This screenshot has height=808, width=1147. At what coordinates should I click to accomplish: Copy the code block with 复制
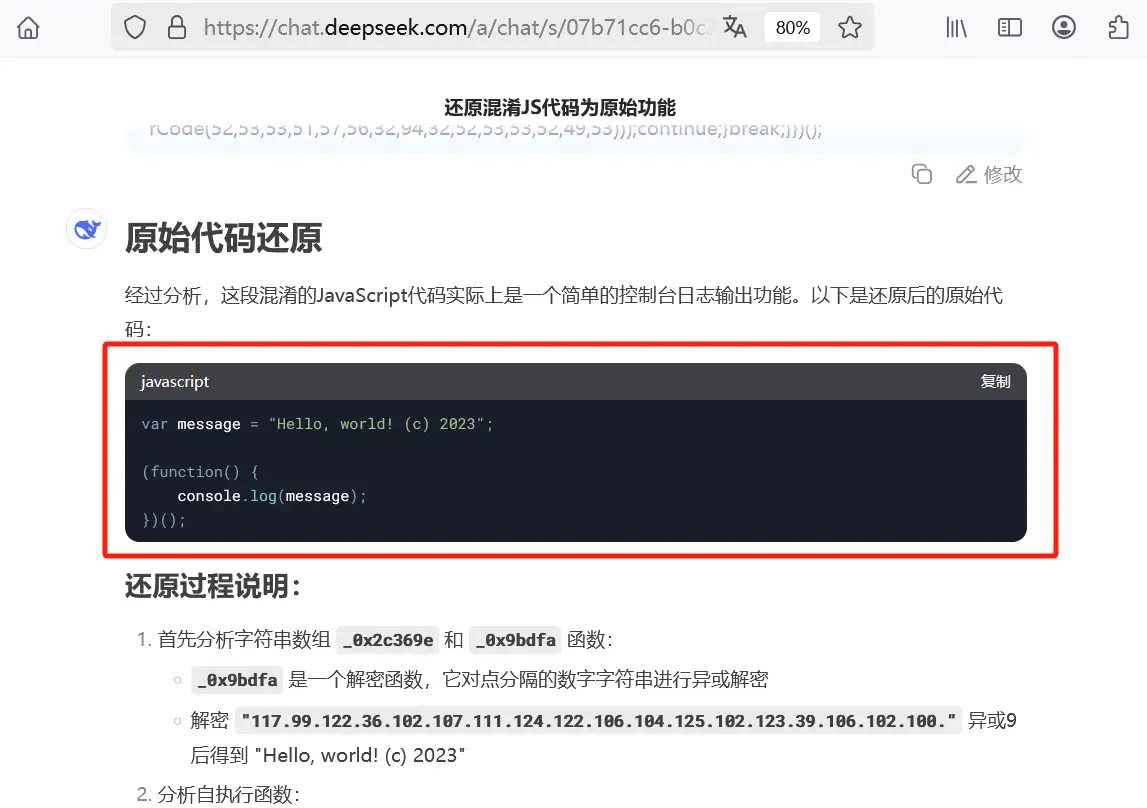[995, 381]
